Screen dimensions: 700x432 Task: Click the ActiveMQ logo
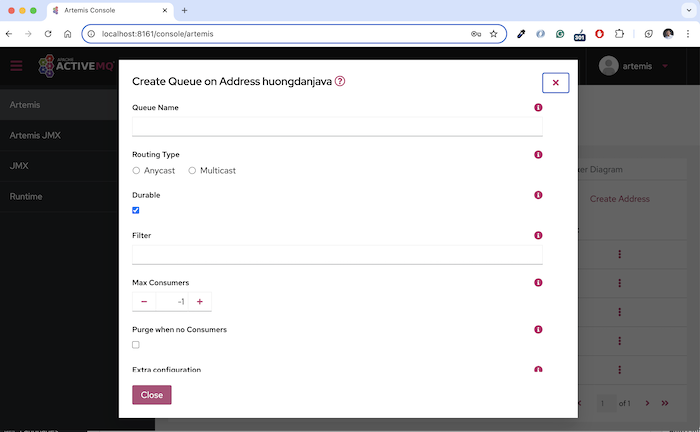pos(76,66)
